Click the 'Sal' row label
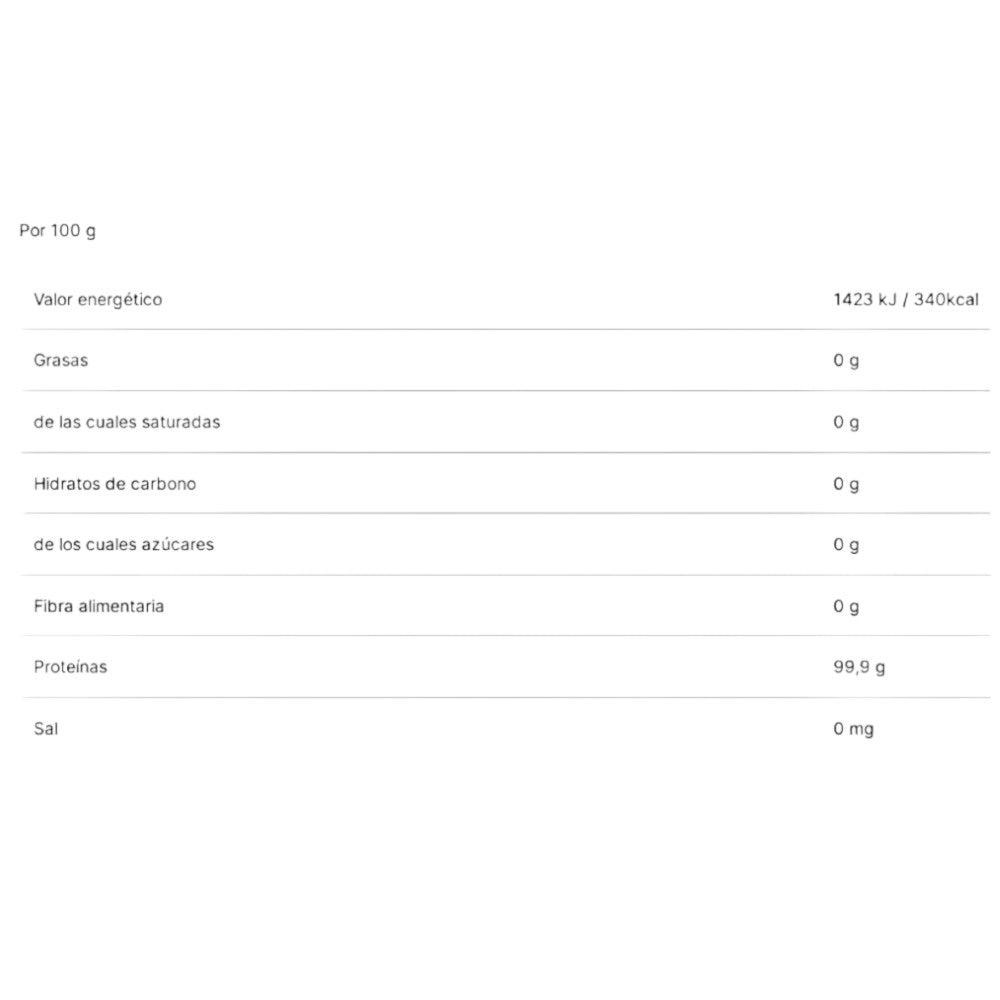 (x=46, y=729)
